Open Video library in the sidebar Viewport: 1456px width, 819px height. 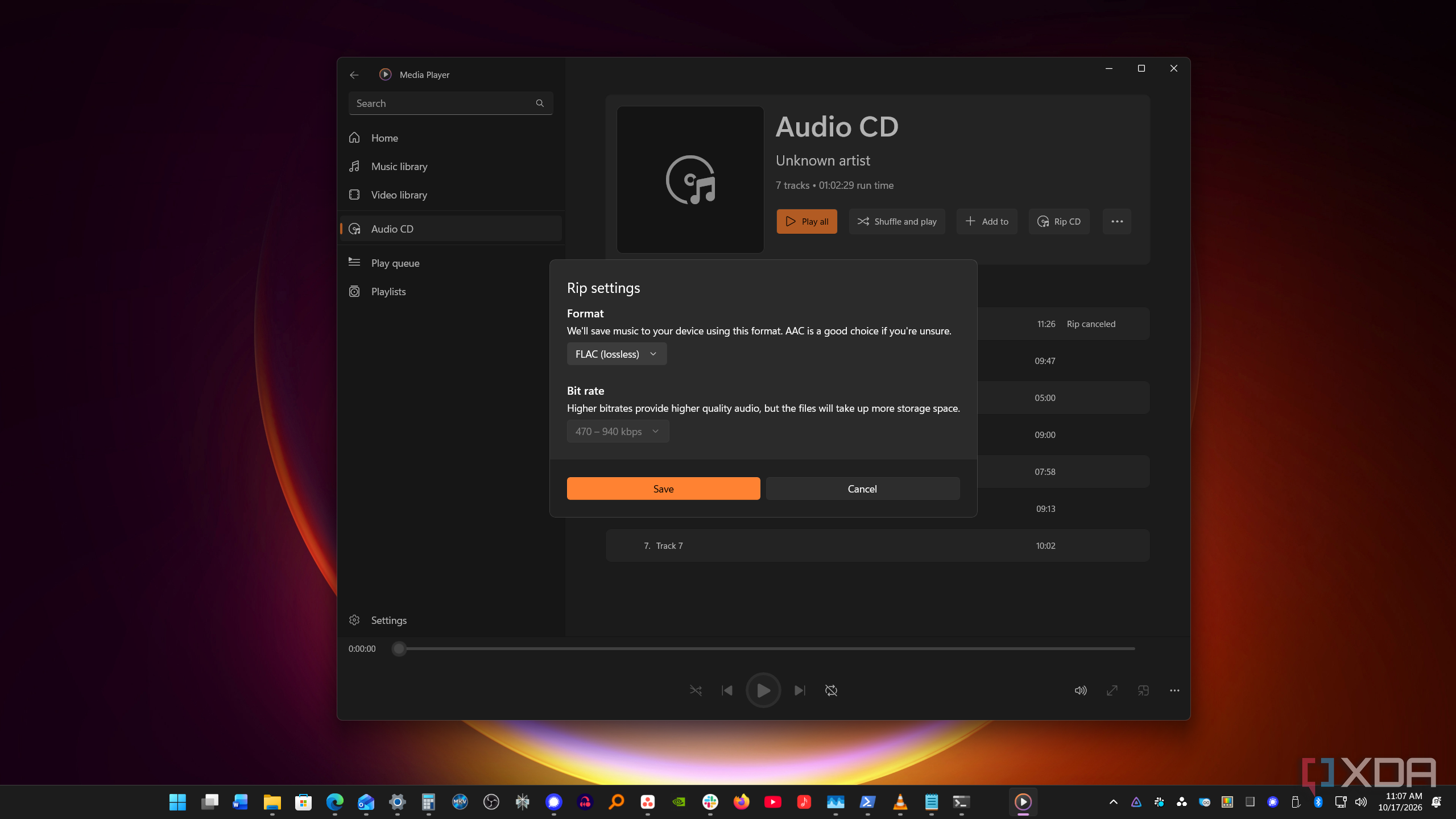(x=450, y=195)
